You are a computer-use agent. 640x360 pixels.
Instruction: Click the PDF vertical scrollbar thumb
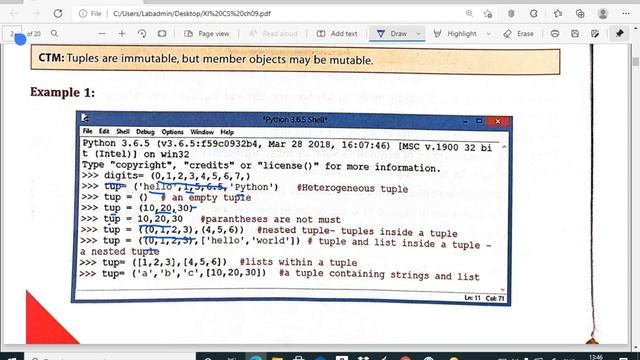click(636, 62)
